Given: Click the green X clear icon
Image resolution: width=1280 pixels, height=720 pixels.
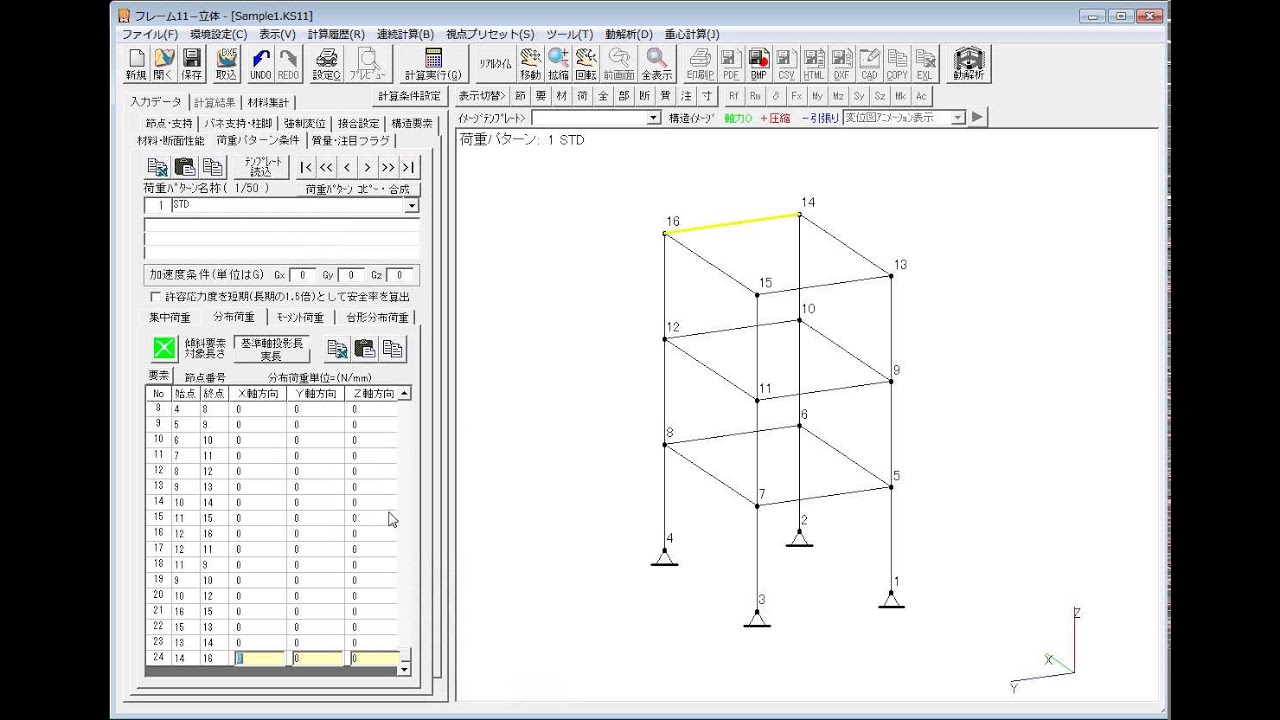Looking at the screenshot, I should 164,348.
